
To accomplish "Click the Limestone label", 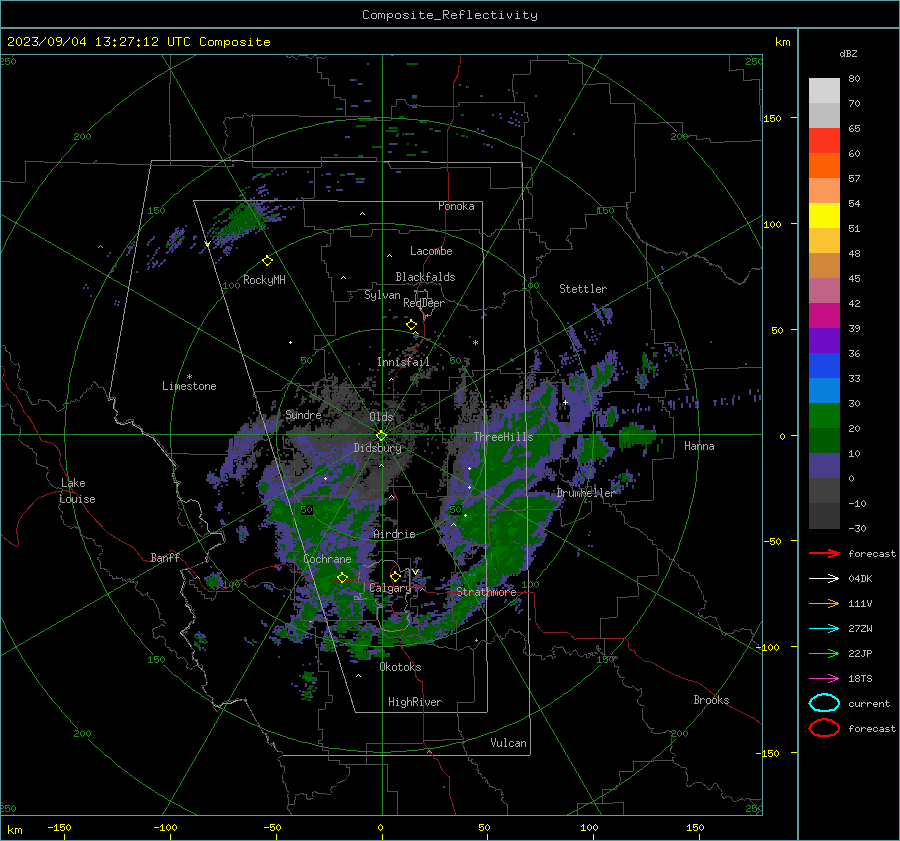I will [x=189, y=386].
